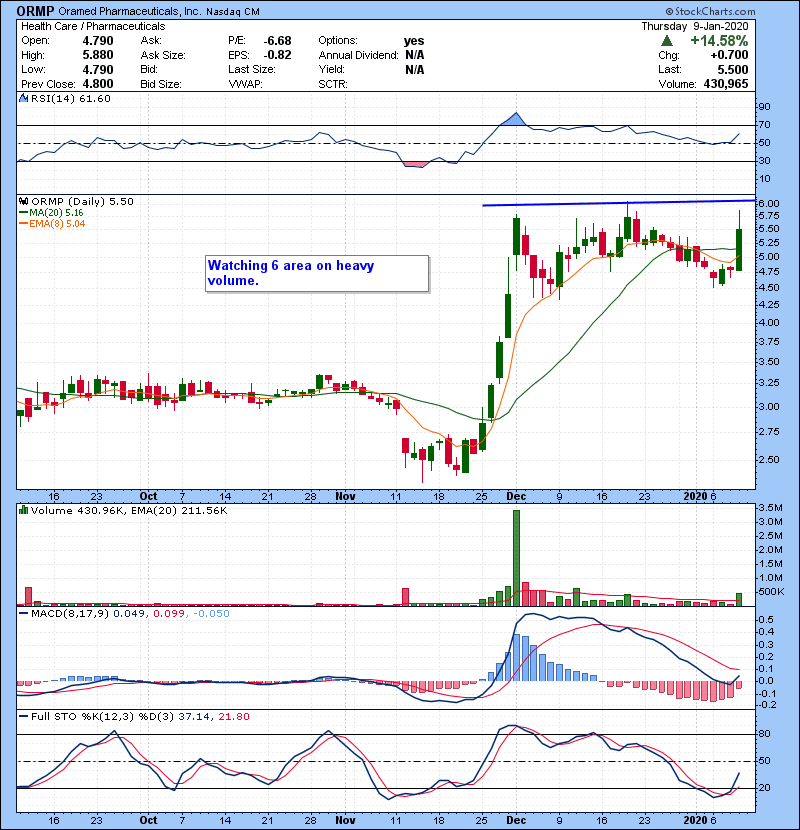Click the P/E value -6.68
This screenshot has height=830, width=800.
277,41
